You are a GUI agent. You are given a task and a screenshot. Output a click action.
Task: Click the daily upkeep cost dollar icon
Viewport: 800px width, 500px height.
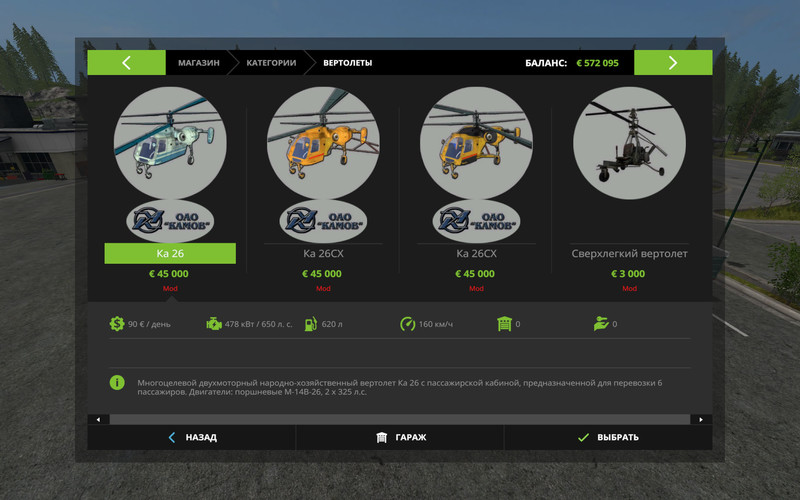[117, 324]
